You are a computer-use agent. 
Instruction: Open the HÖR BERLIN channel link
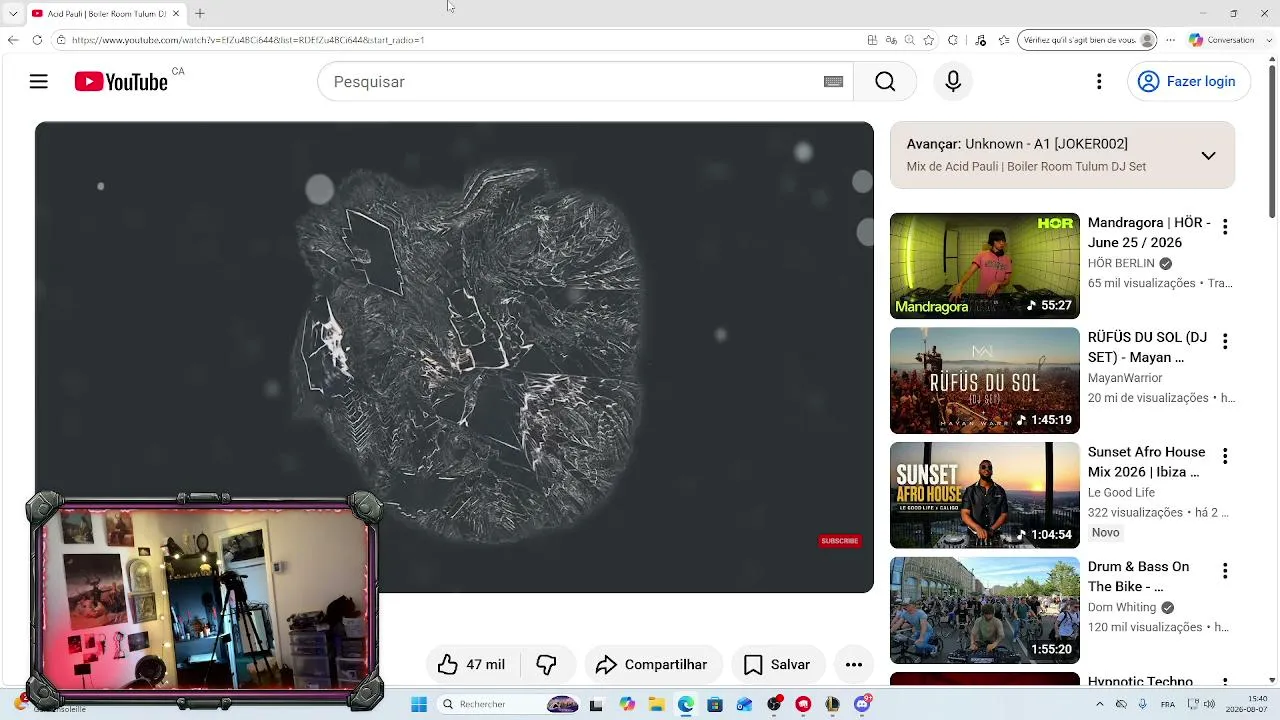pos(1121,264)
